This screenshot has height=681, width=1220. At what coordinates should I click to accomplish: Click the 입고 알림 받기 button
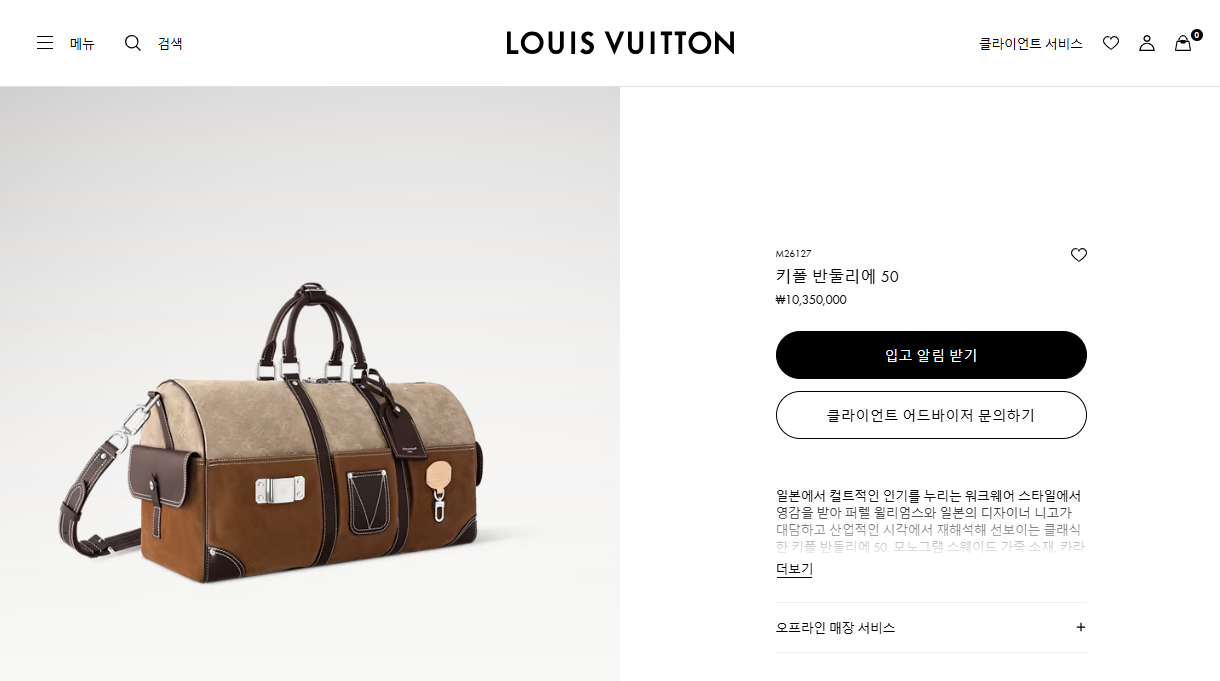coord(931,355)
